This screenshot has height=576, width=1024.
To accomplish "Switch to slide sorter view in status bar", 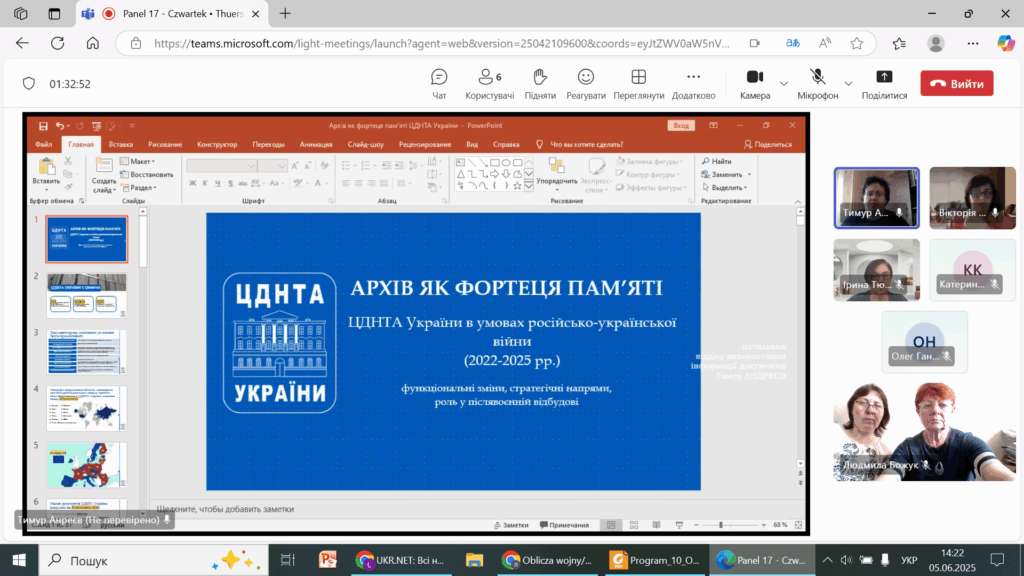I will [x=633, y=525].
